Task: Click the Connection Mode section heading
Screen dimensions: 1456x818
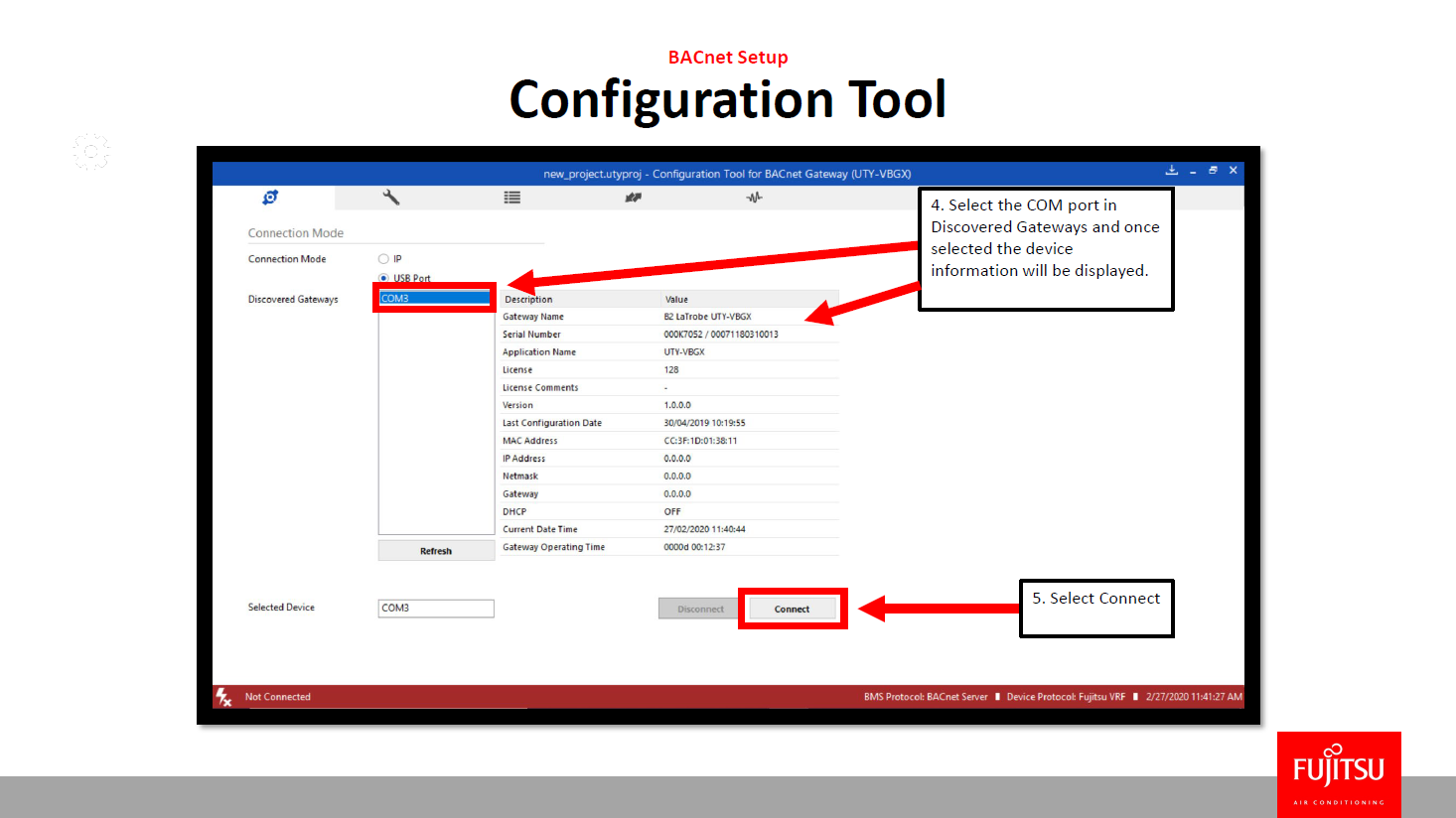Action: [x=296, y=233]
